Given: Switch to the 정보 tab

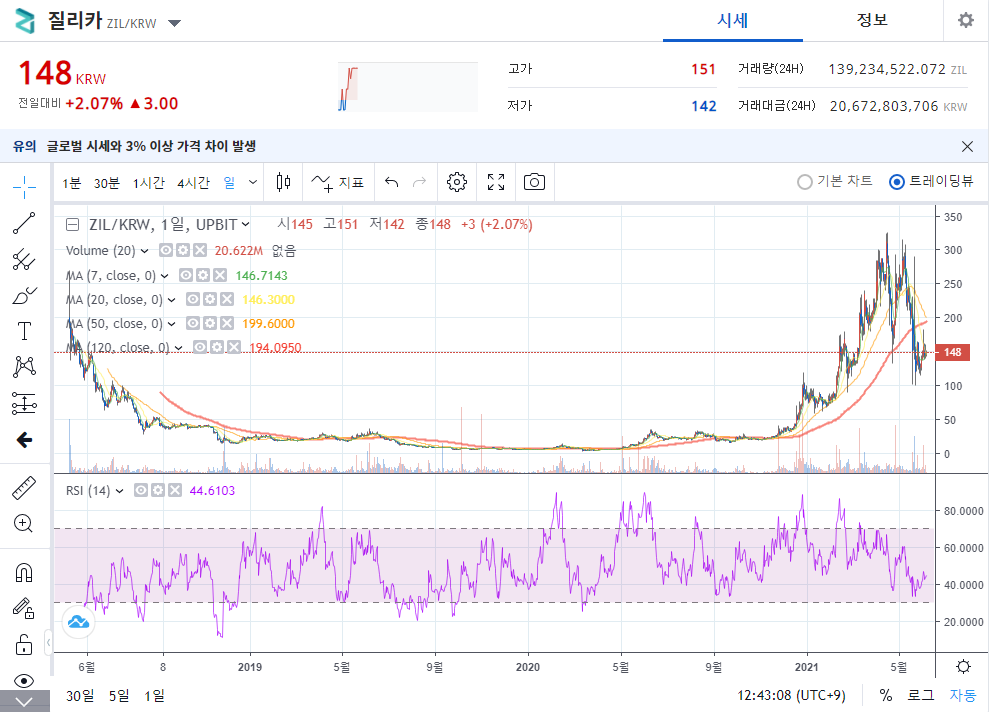Looking at the screenshot, I should pyautogui.click(x=872, y=20).
